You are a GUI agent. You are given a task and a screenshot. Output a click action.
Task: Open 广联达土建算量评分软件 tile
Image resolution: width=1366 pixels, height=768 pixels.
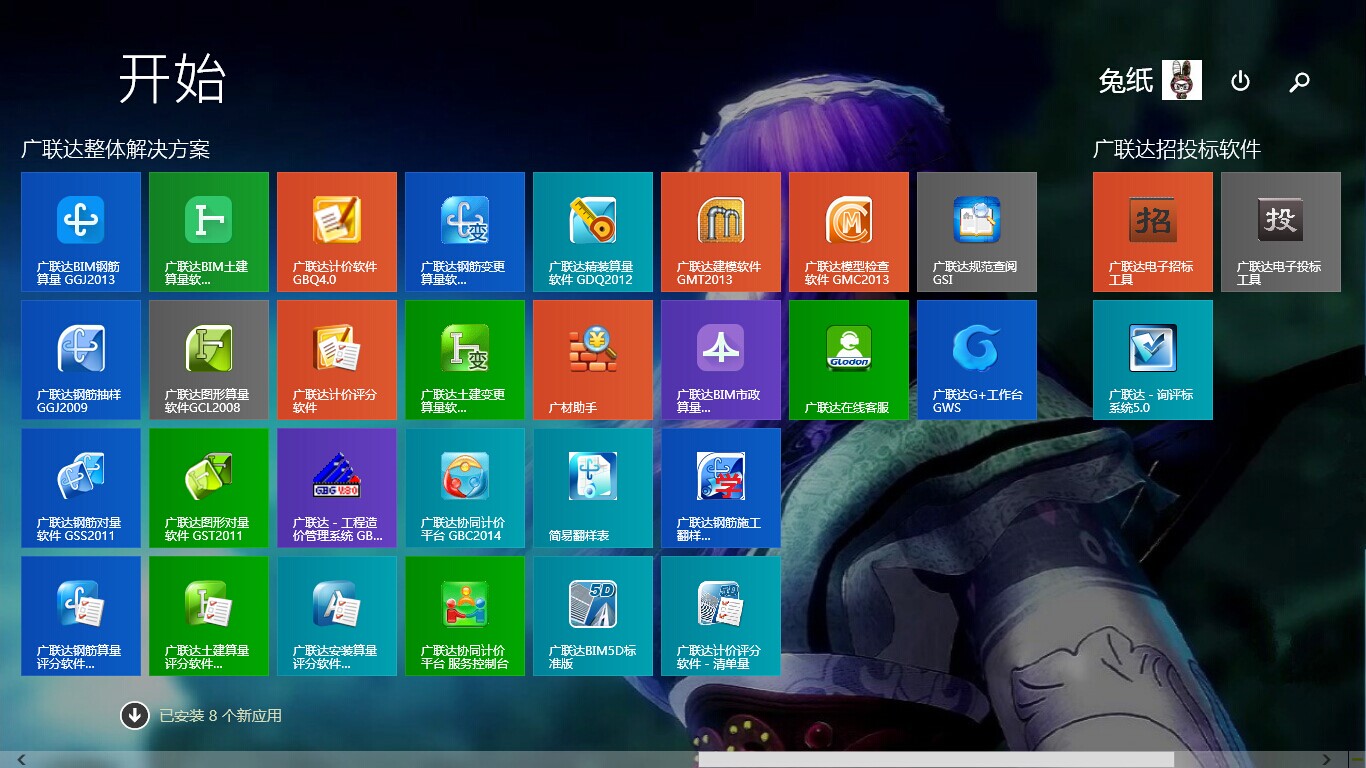209,616
